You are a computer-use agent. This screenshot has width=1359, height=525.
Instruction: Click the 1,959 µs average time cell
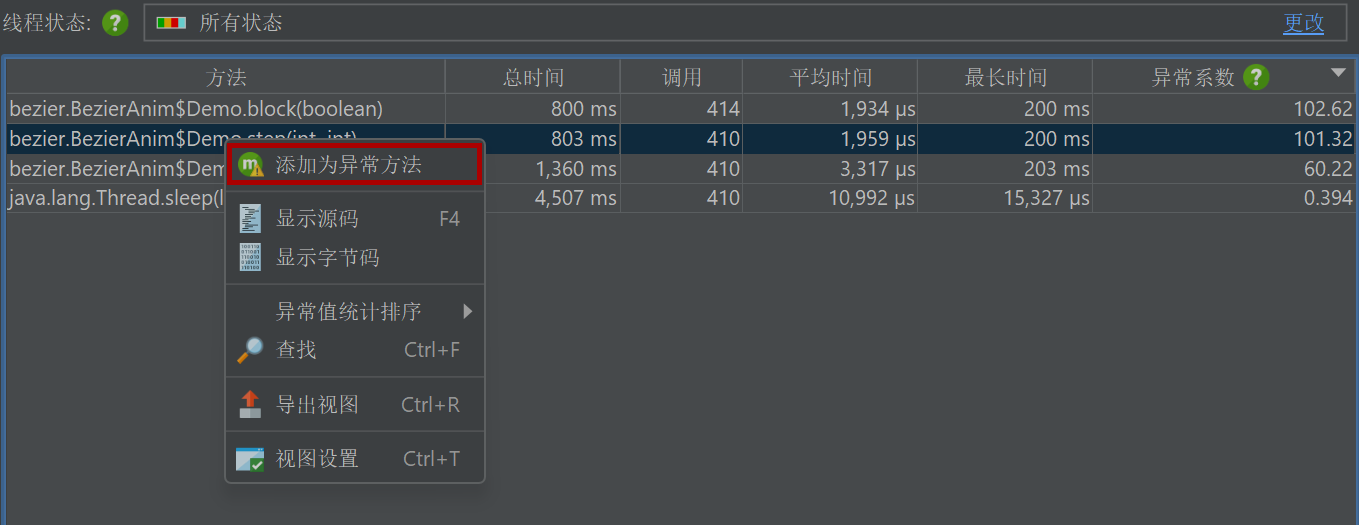[x=831, y=139]
